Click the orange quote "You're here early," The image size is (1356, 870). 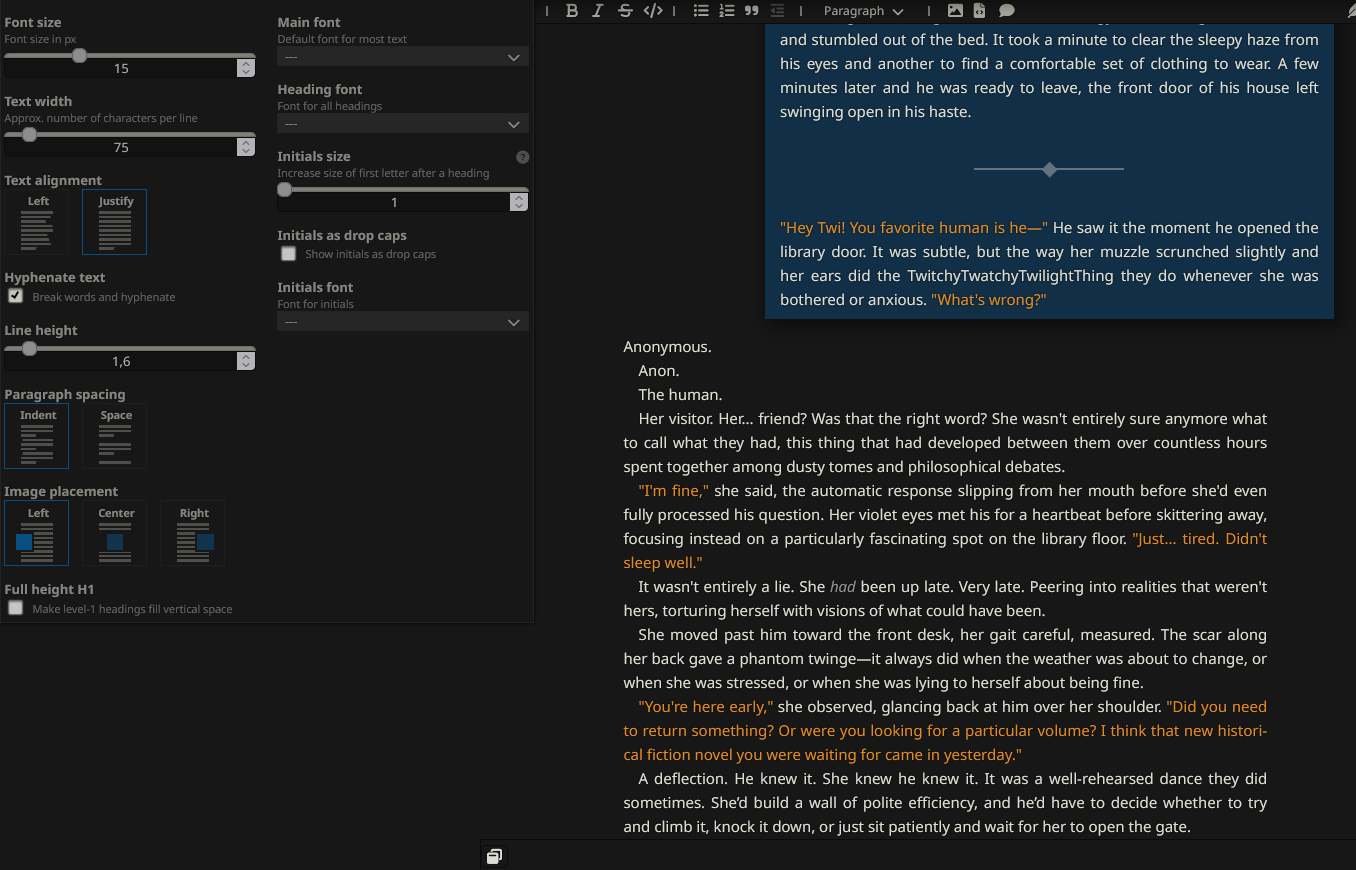(x=706, y=707)
